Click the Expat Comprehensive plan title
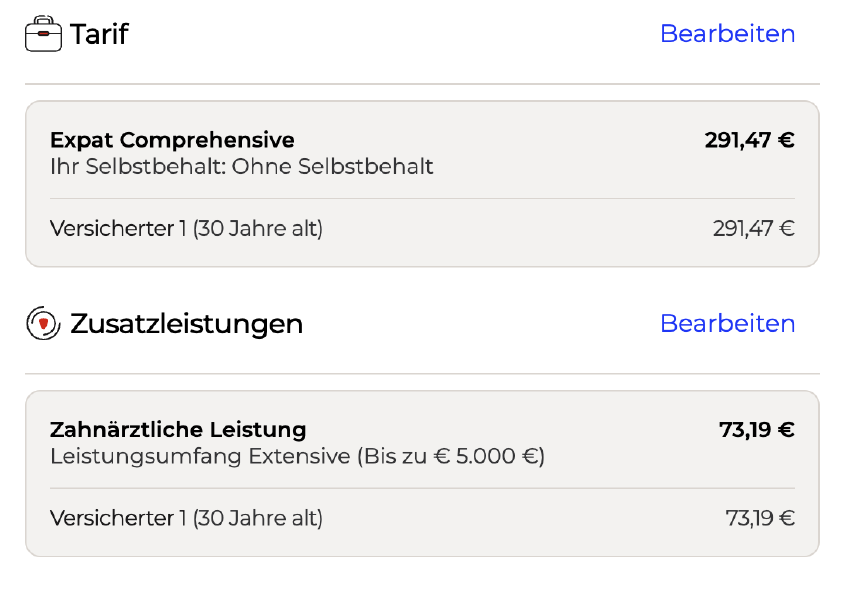846x590 pixels. [172, 140]
